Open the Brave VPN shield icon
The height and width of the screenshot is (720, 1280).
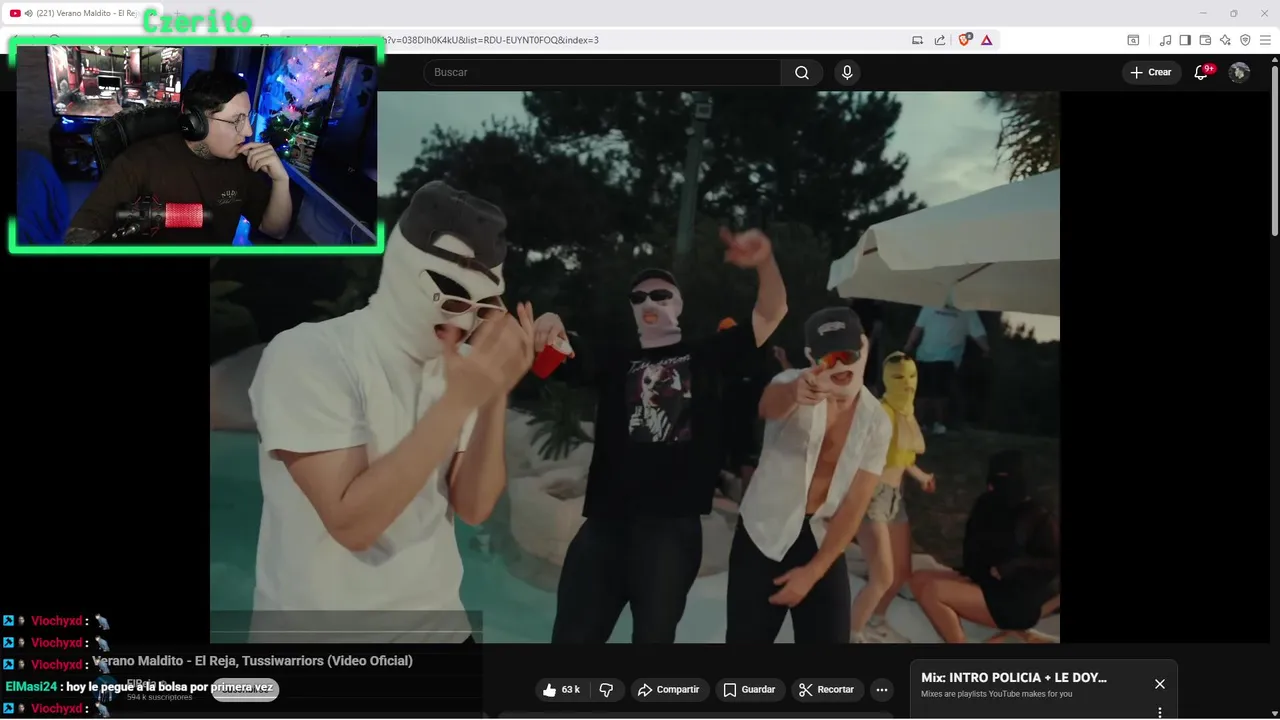(1245, 40)
